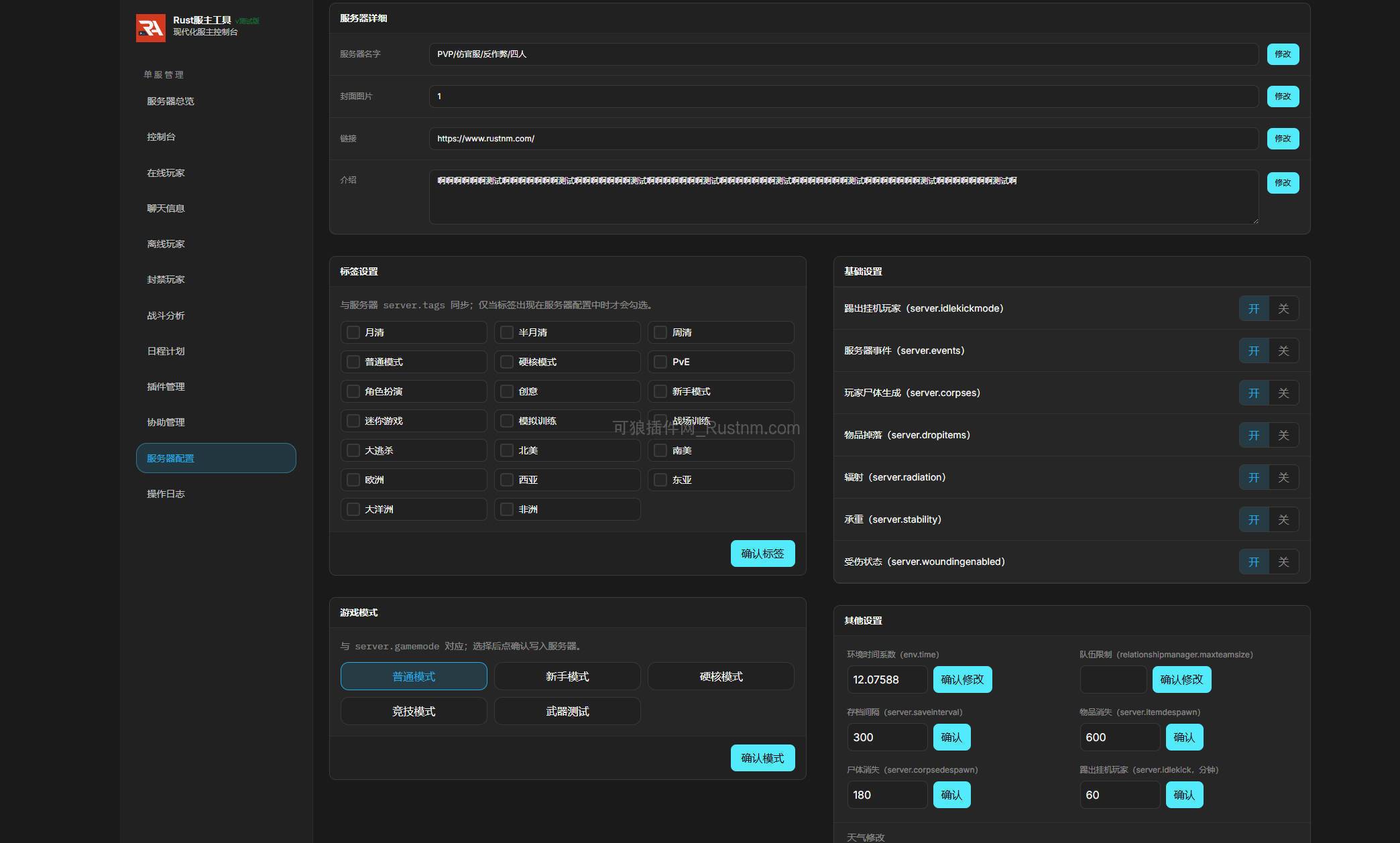
Task: Click into the 链接 URL field
Action: point(843,139)
